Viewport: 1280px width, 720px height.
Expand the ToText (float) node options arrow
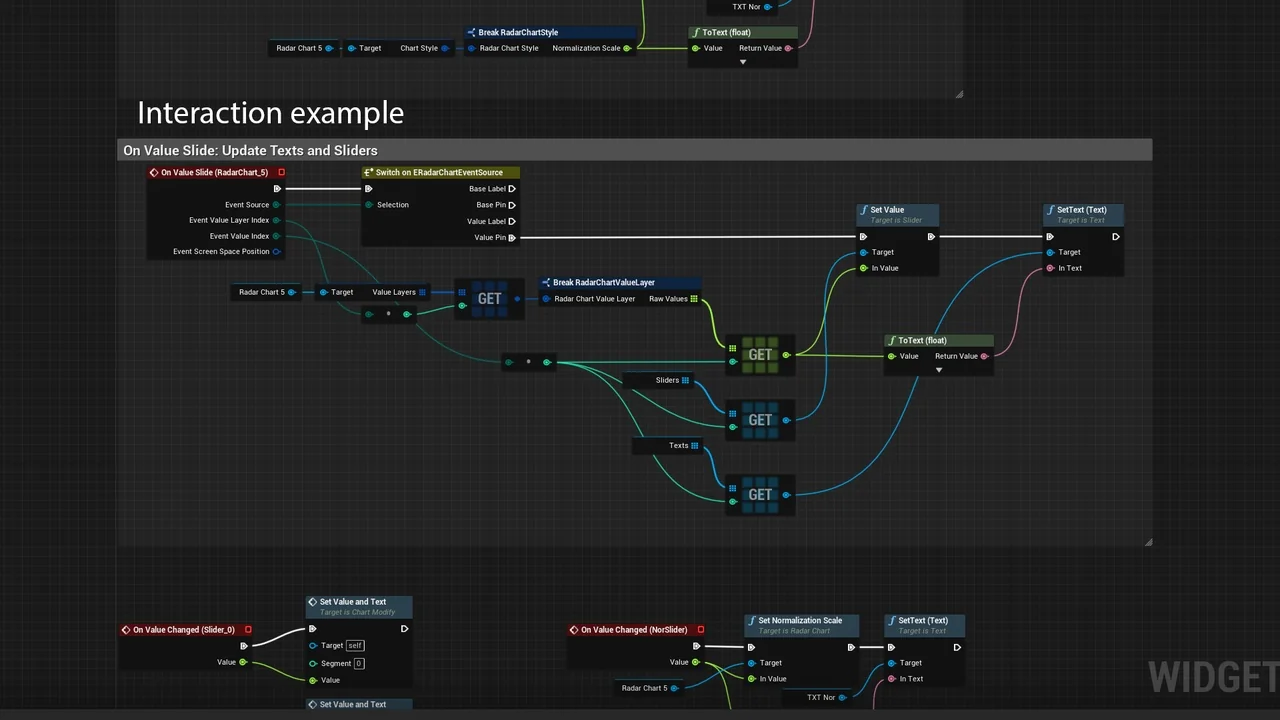point(938,370)
